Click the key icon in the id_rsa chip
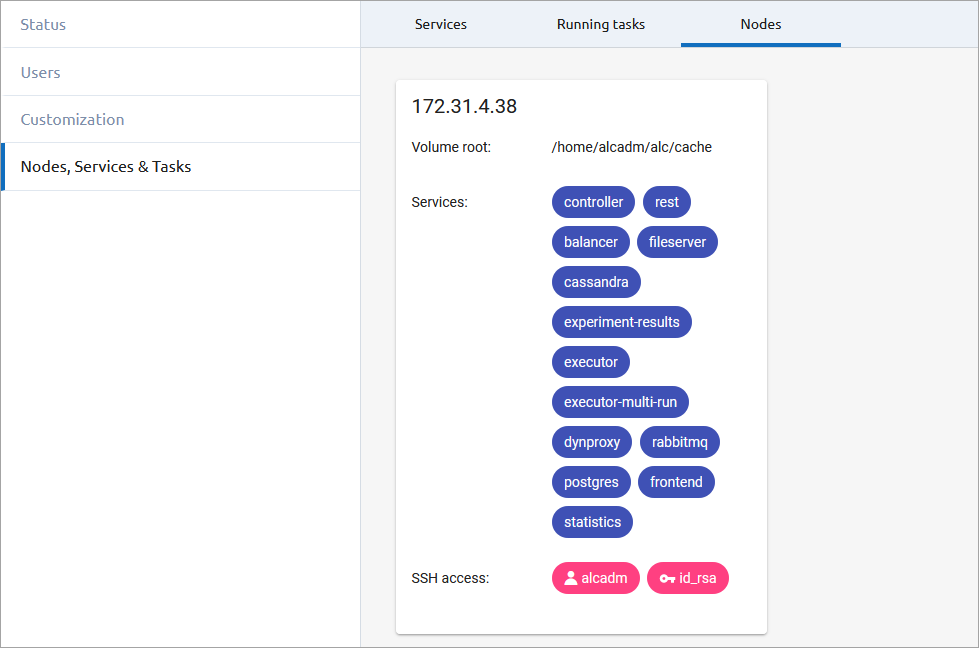Screen dimensions: 979x648 pos(667,579)
